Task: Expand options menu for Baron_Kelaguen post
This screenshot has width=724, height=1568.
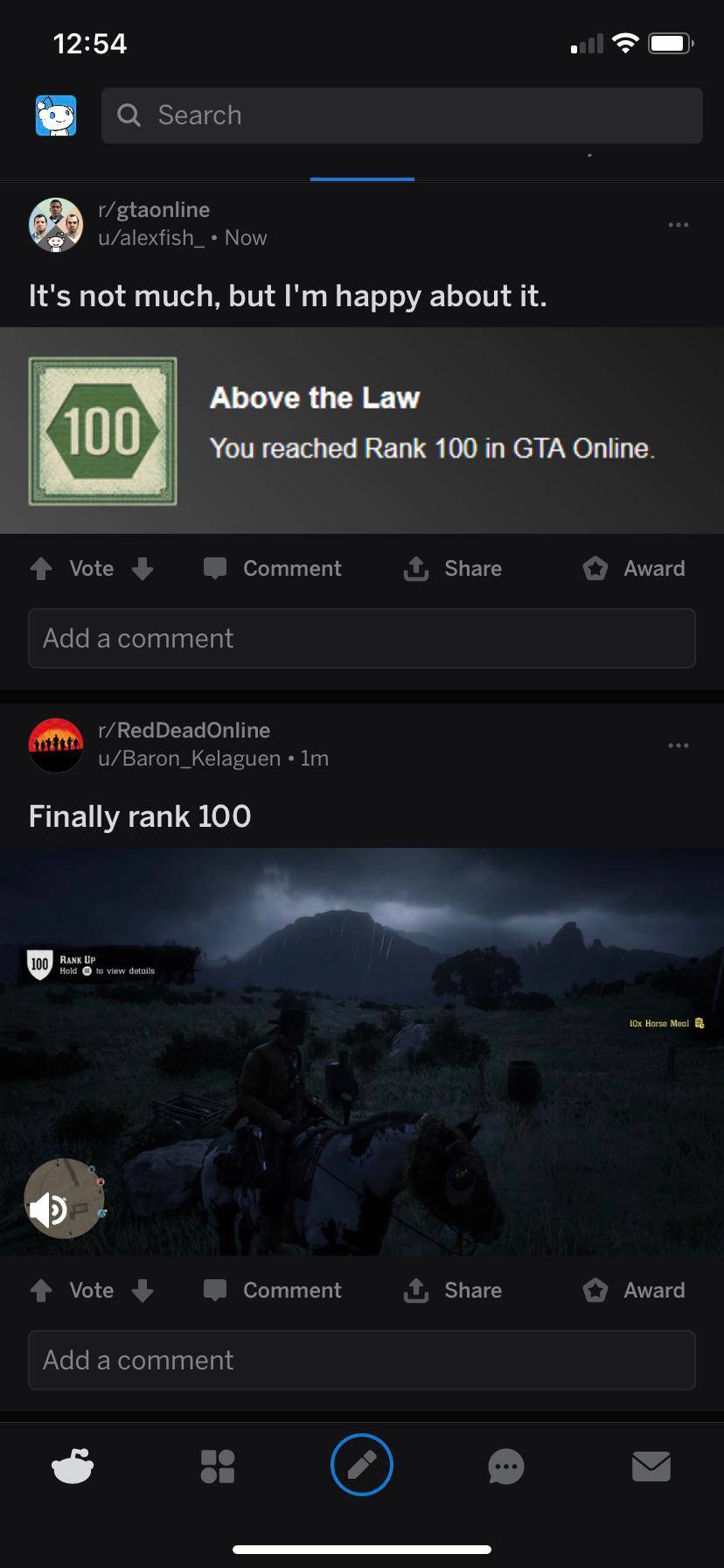Action: tap(678, 745)
